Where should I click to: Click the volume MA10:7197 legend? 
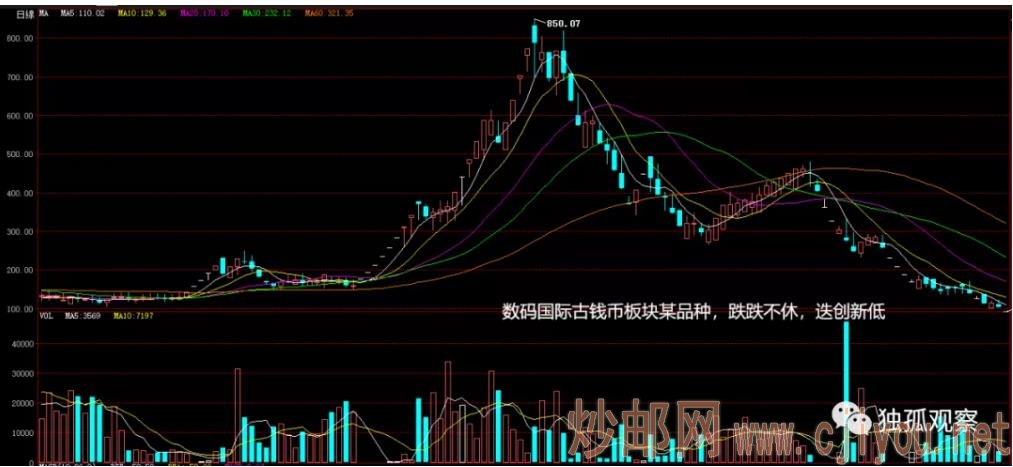(x=134, y=317)
